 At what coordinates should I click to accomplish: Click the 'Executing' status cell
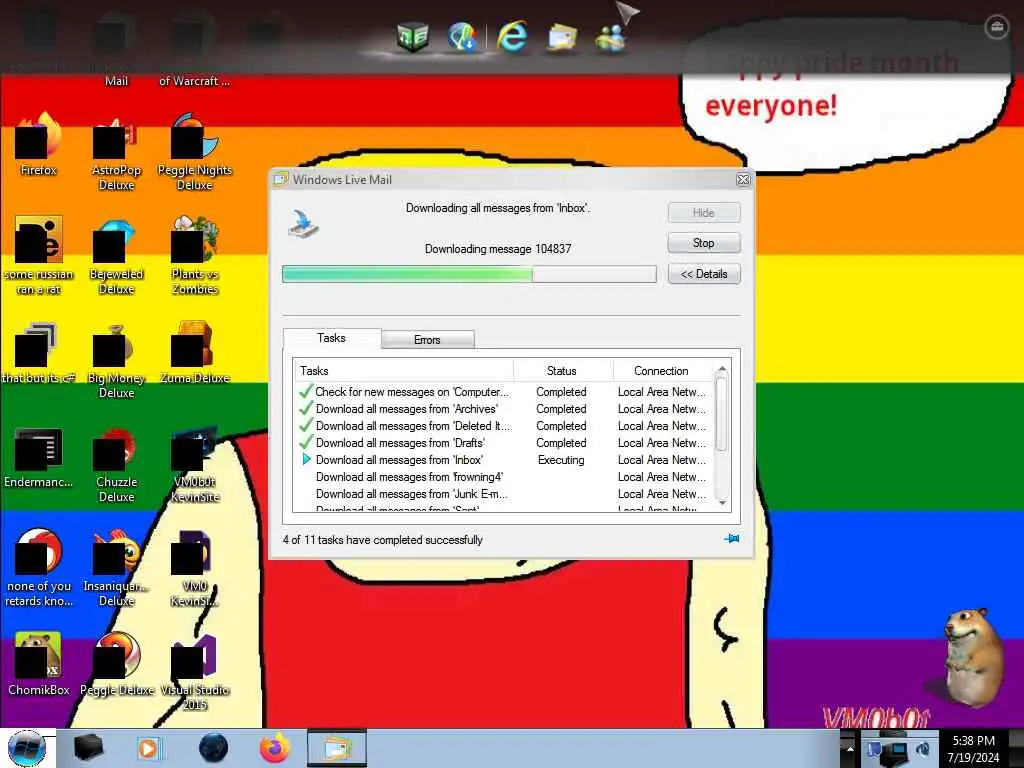561,460
